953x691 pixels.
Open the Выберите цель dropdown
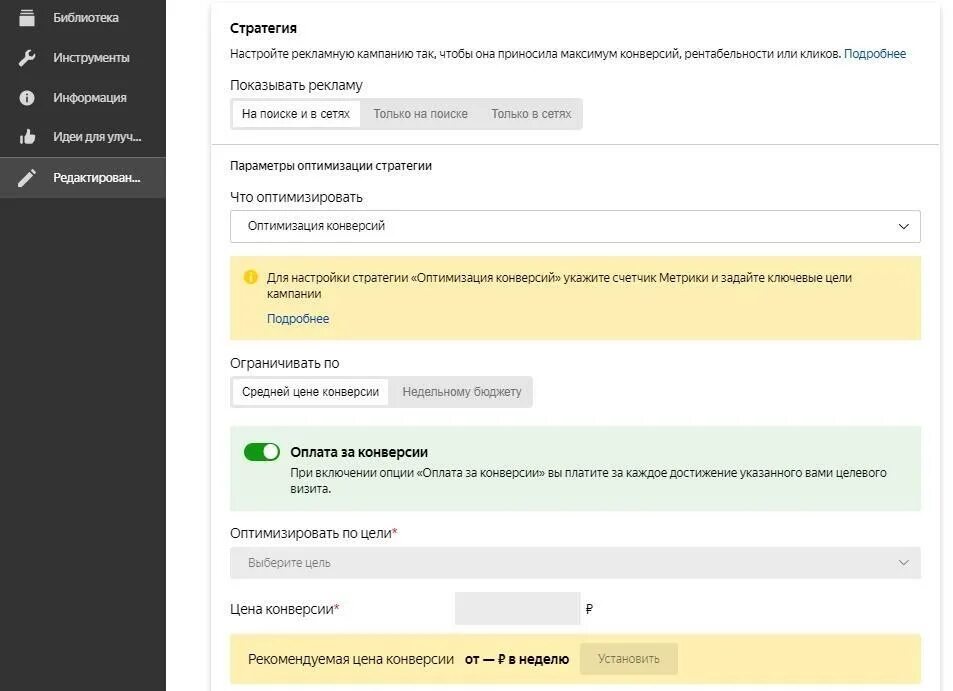575,563
